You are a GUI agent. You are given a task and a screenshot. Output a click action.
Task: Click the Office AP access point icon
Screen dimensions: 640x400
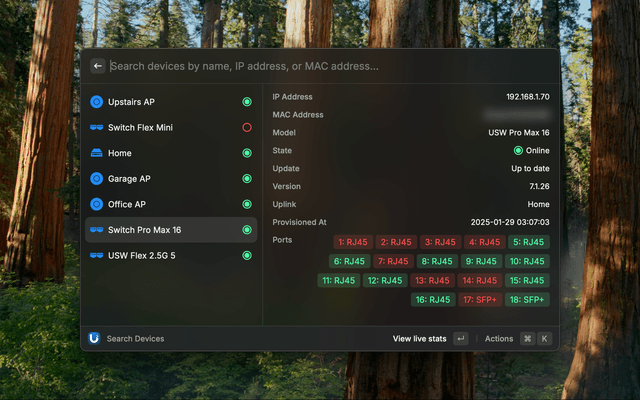coord(97,204)
